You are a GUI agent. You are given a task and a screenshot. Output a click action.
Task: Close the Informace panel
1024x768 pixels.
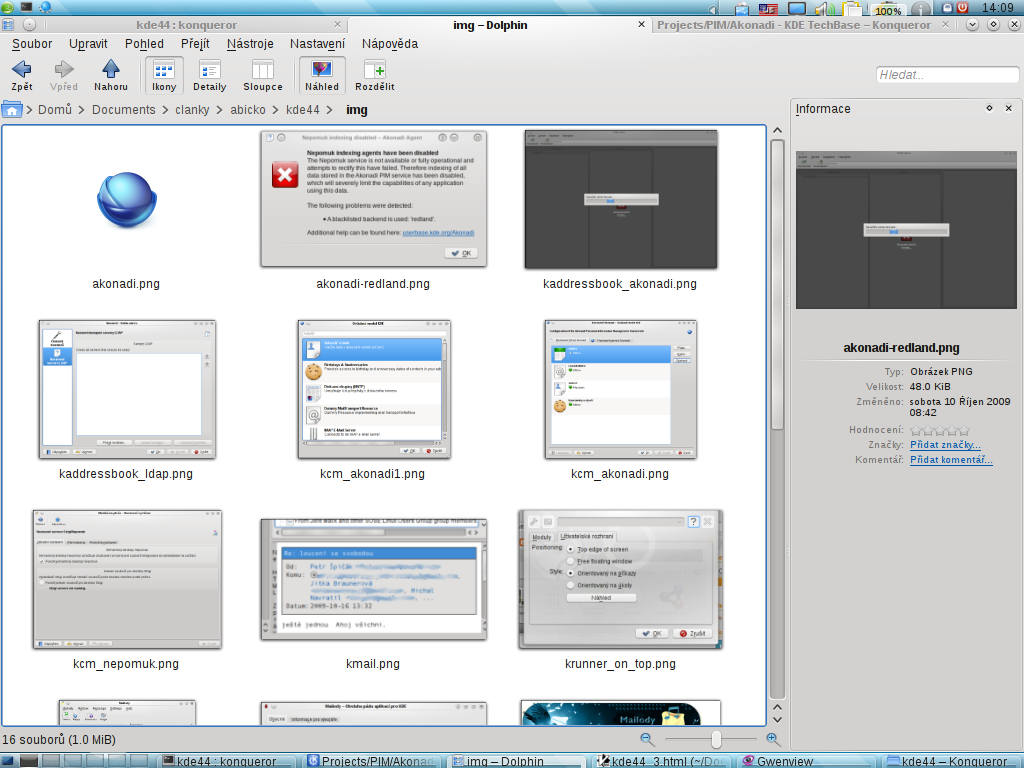click(1008, 108)
